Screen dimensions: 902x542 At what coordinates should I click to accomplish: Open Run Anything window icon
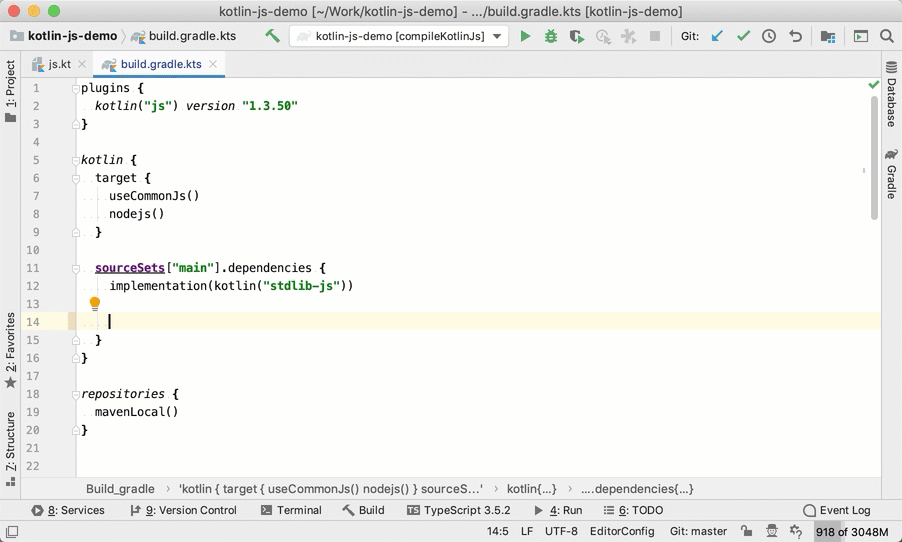861,36
